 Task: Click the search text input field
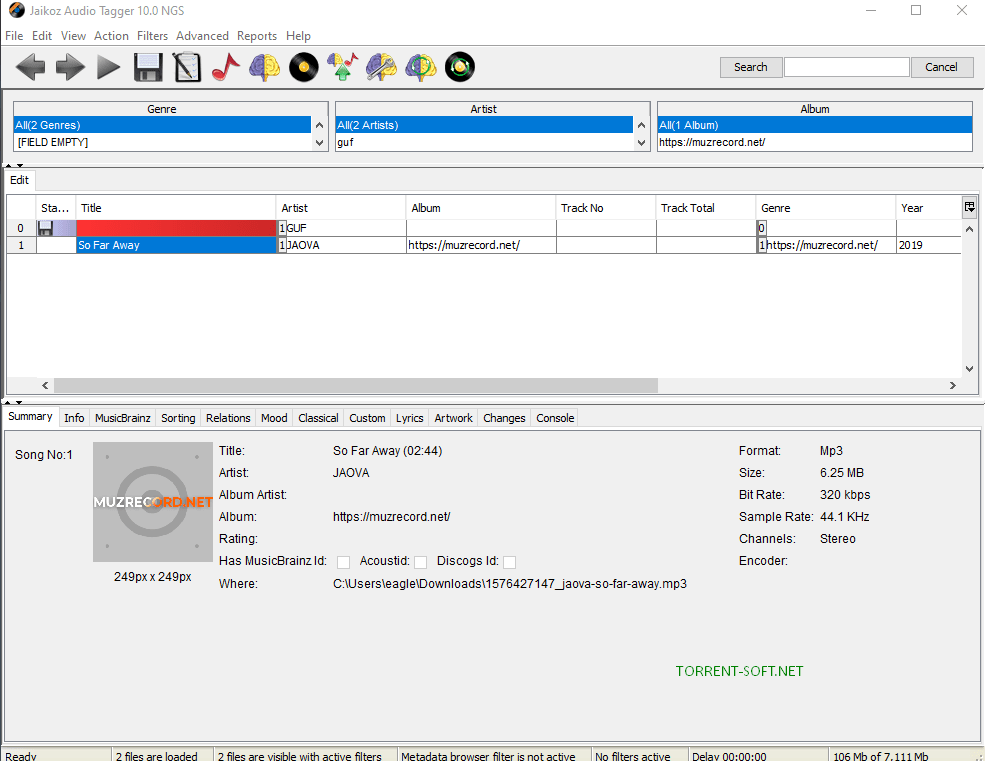[x=846, y=67]
